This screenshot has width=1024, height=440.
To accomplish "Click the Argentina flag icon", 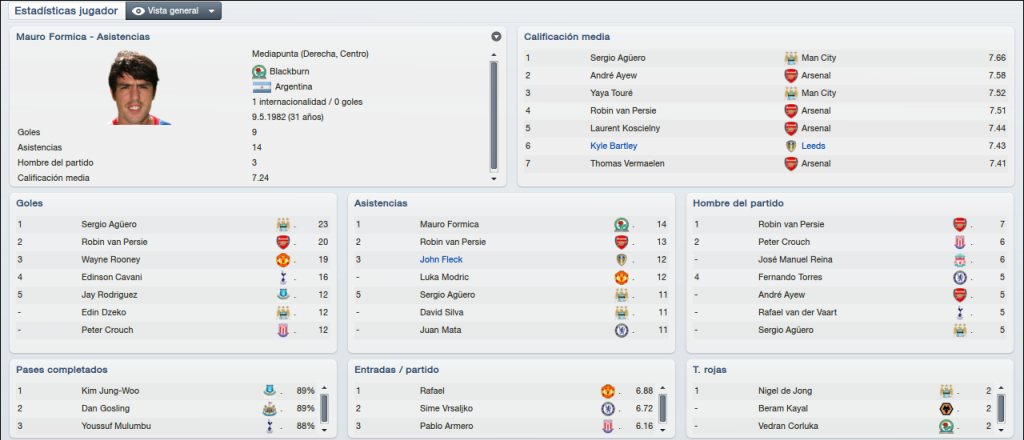I will [261, 87].
